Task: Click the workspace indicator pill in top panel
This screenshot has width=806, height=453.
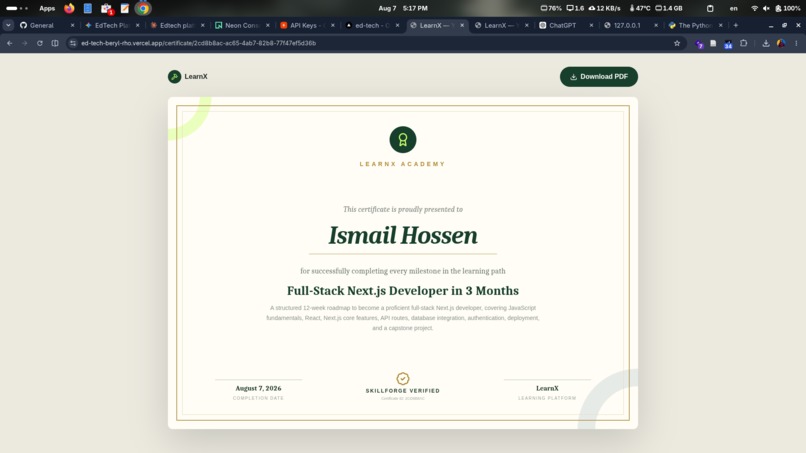Action: tap(17, 8)
